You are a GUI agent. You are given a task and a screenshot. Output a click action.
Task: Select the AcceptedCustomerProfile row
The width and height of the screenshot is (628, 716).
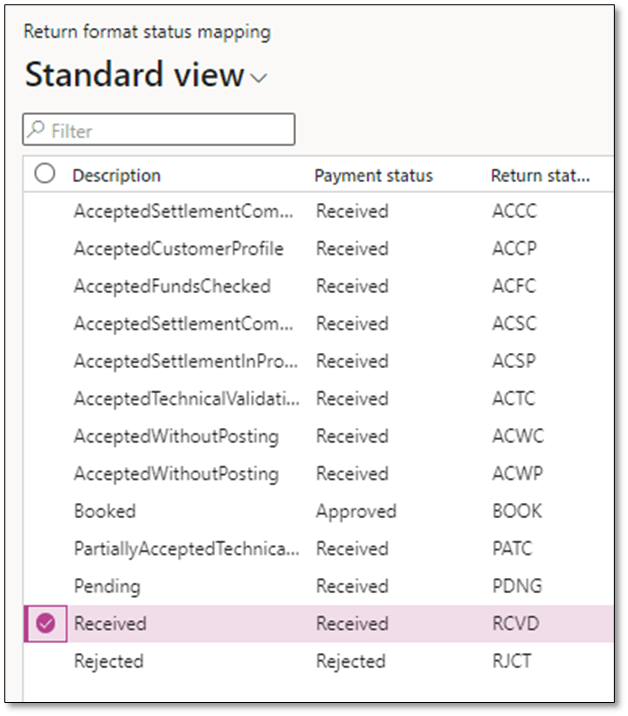click(x=178, y=249)
